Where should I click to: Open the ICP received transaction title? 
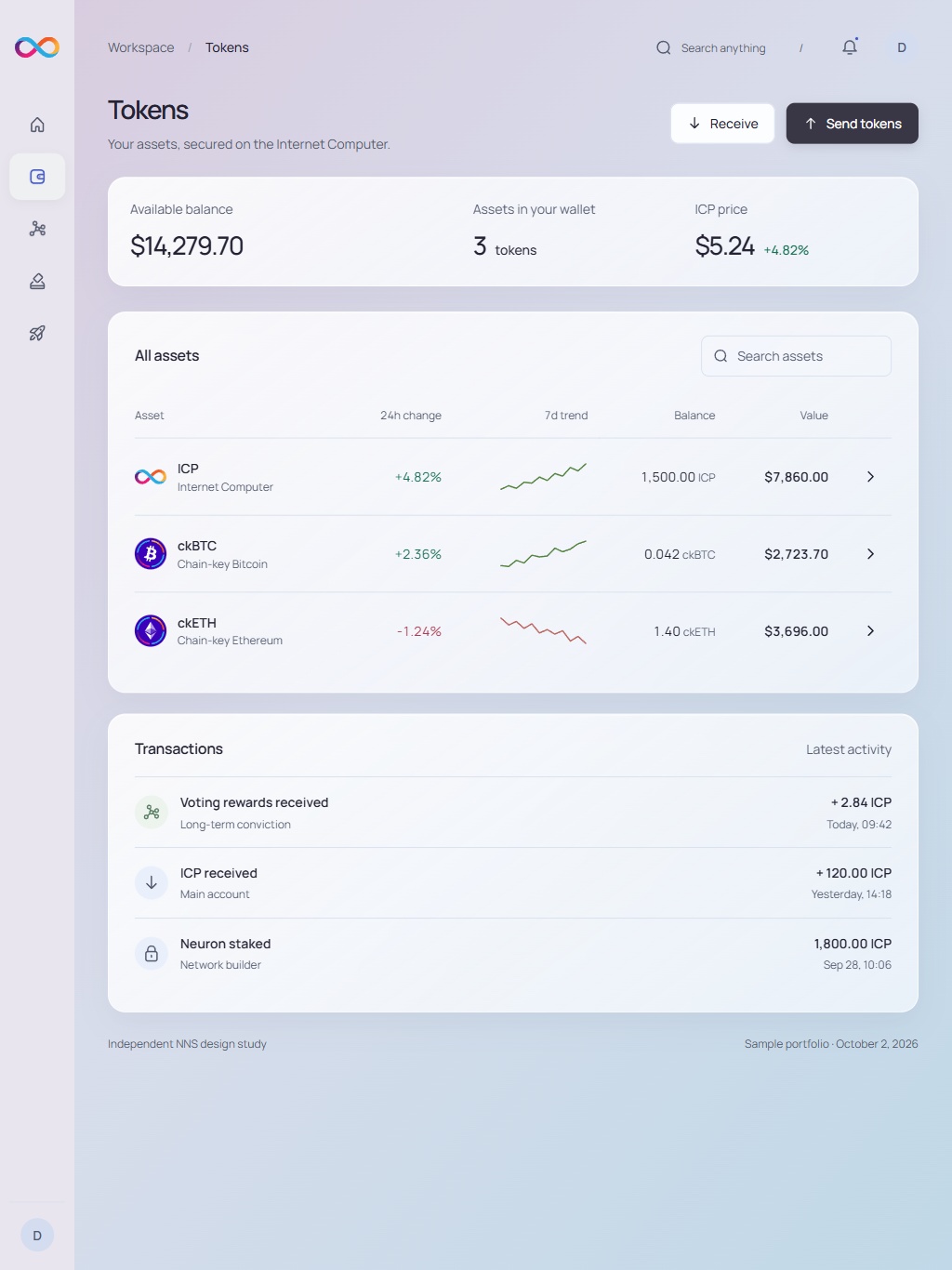pos(218,873)
